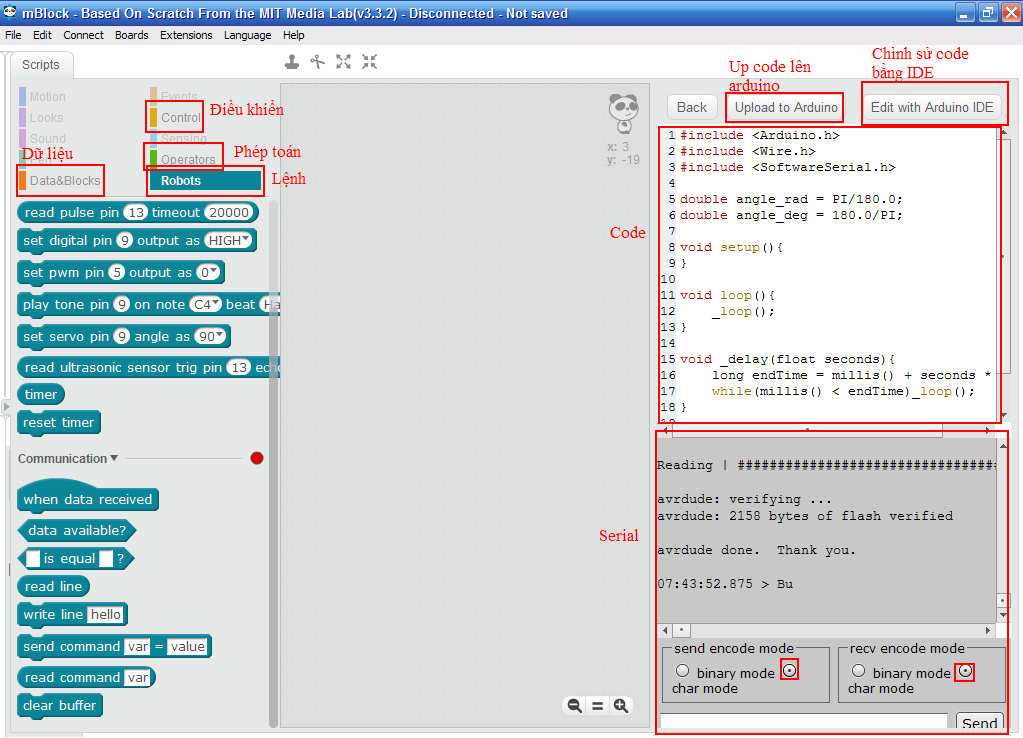
Task: Select the Duplicate stamp tool
Action: (x=291, y=62)
